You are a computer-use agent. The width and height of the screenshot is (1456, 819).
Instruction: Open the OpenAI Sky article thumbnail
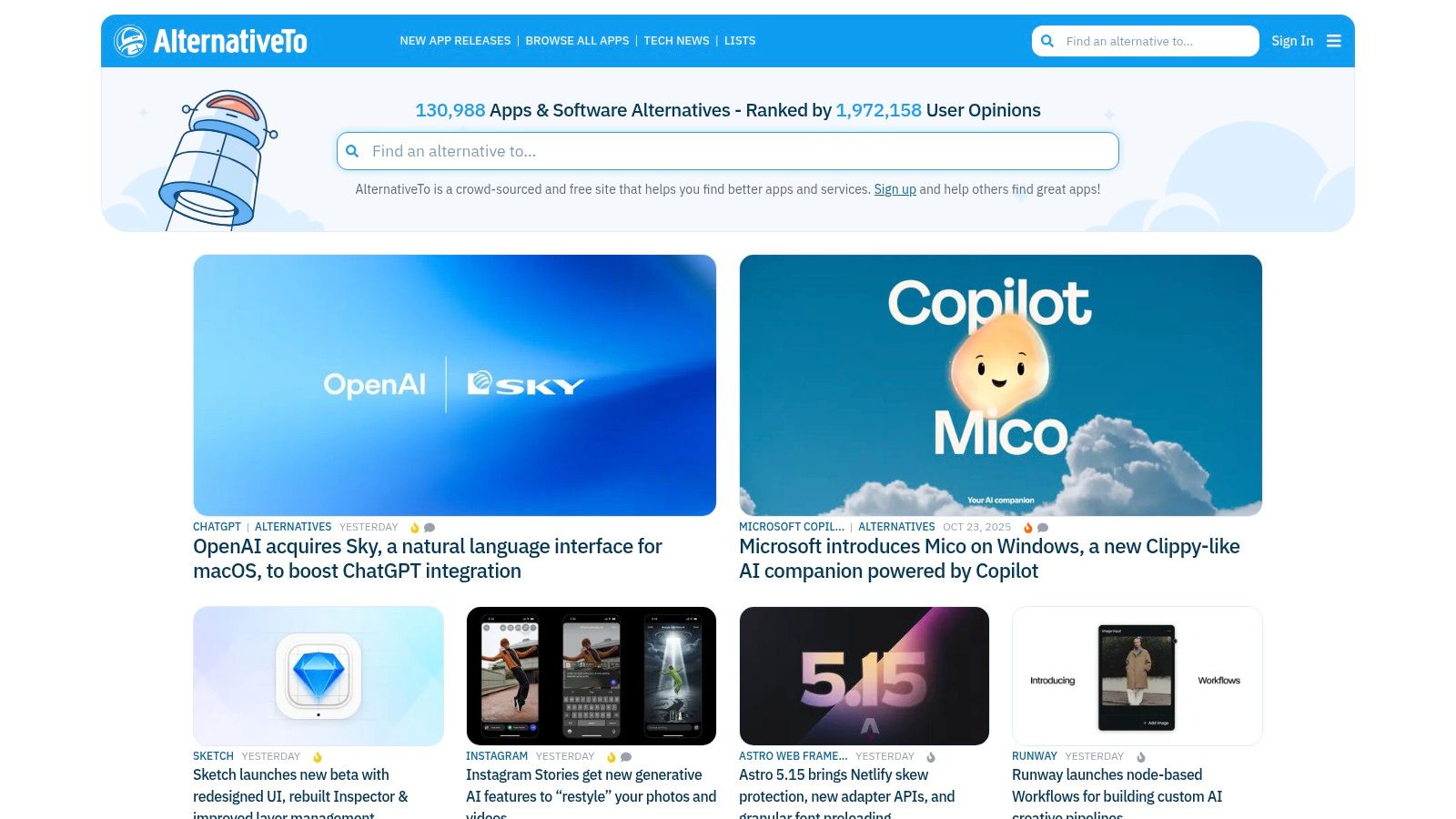point(455,385)
